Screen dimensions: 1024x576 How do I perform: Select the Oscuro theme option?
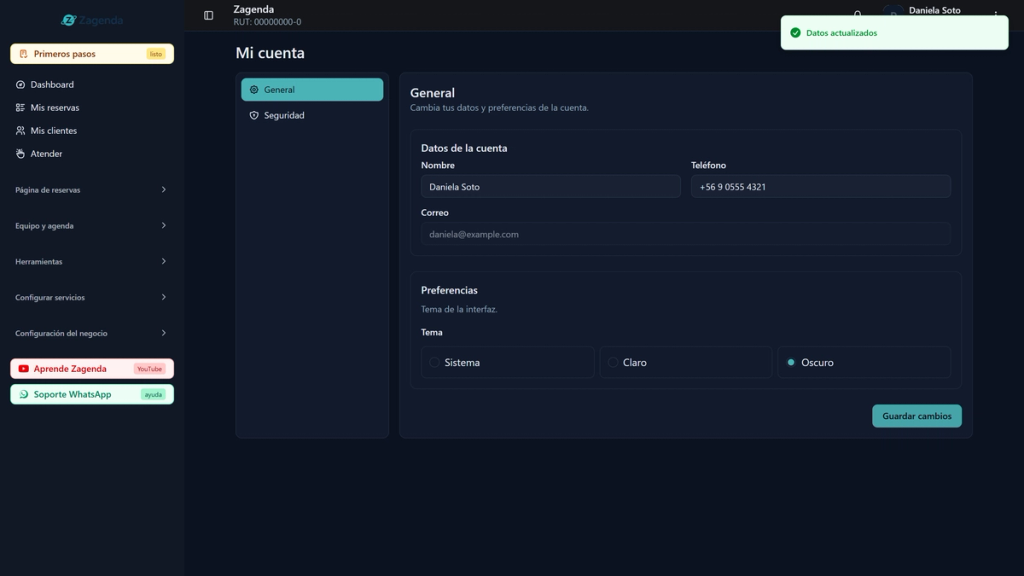(864, 362)
